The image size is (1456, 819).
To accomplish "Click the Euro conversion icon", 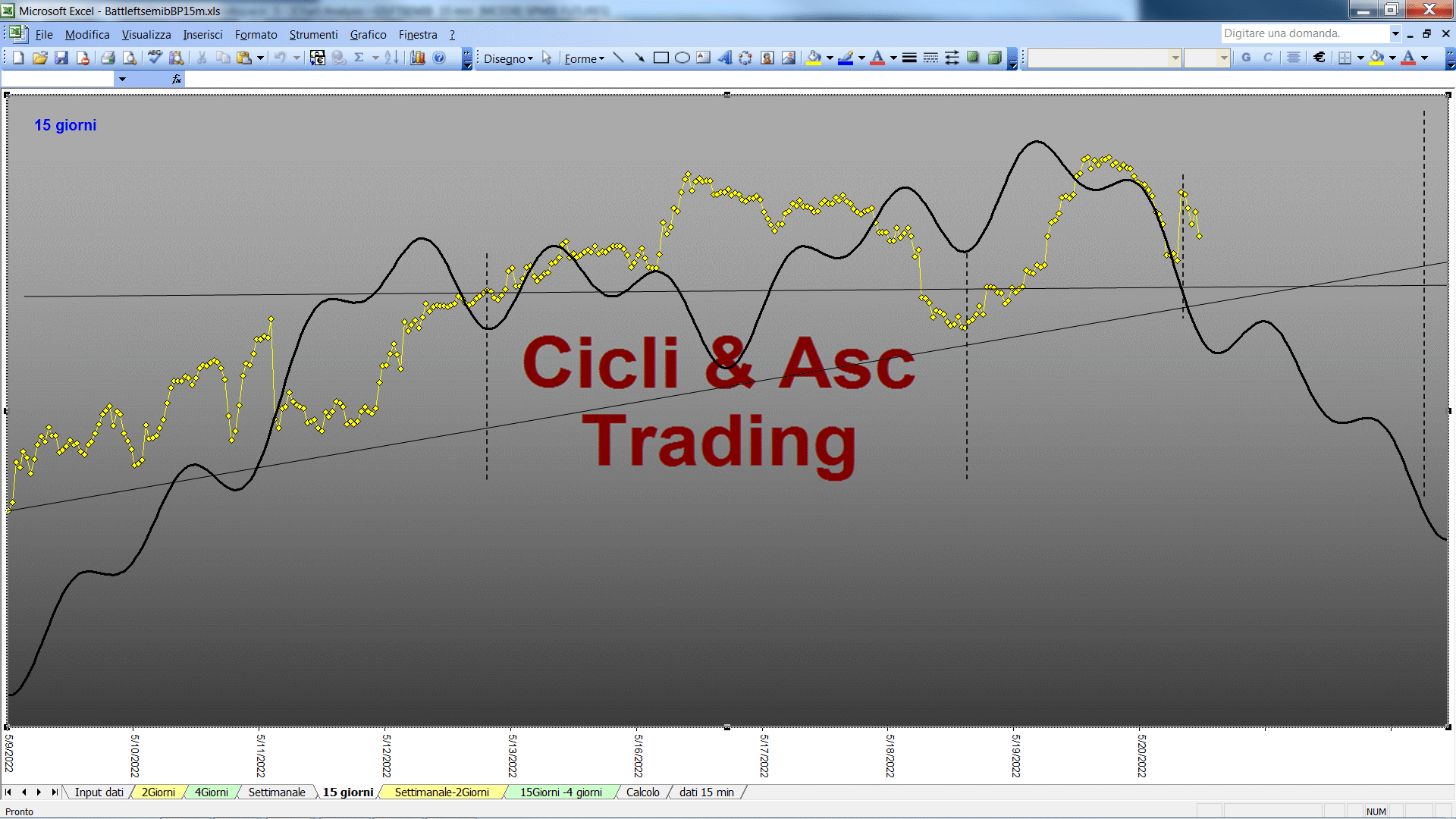I will pyautogui.click(x=318, y=58).
